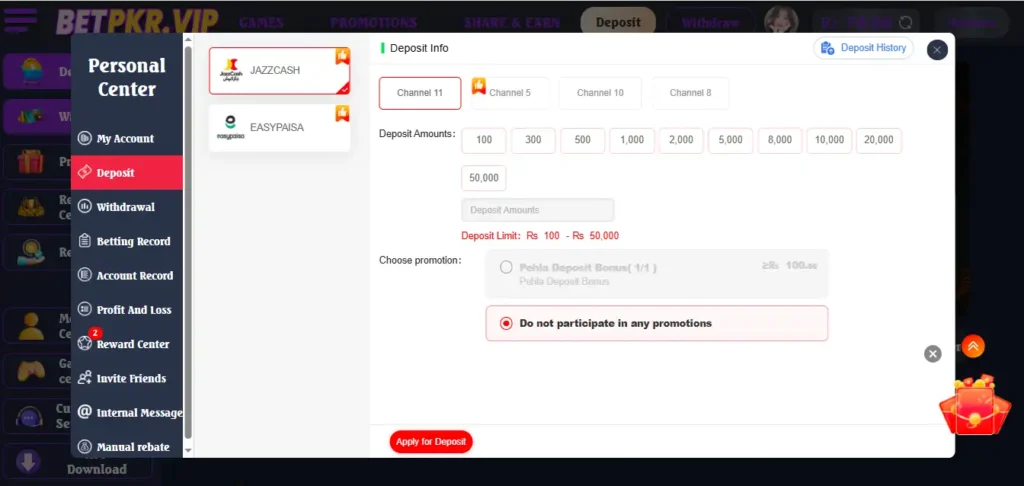Open Deposit History
This screenshot has width=1024, height=486.
(863, 48)
